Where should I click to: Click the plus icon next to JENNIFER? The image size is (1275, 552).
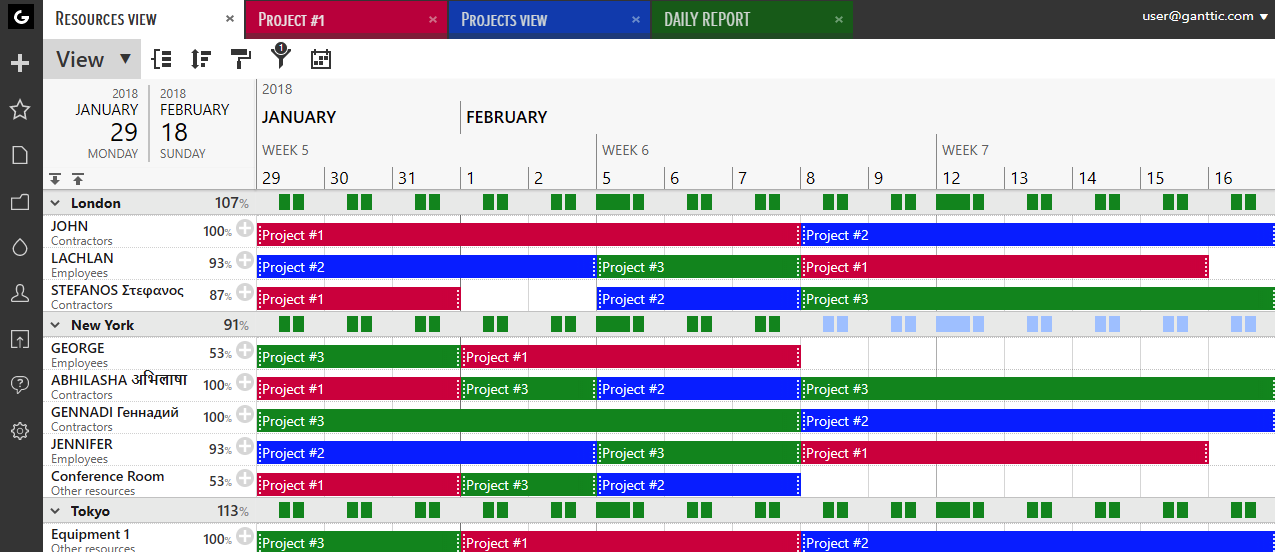(244, 446)
